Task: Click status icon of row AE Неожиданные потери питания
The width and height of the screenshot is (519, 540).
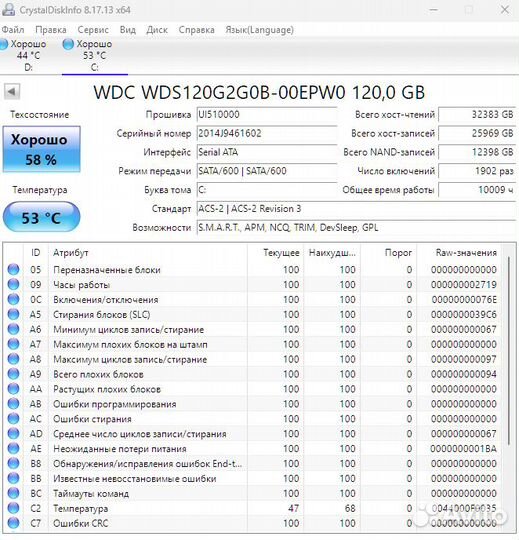Action: [x=13, y=448]
